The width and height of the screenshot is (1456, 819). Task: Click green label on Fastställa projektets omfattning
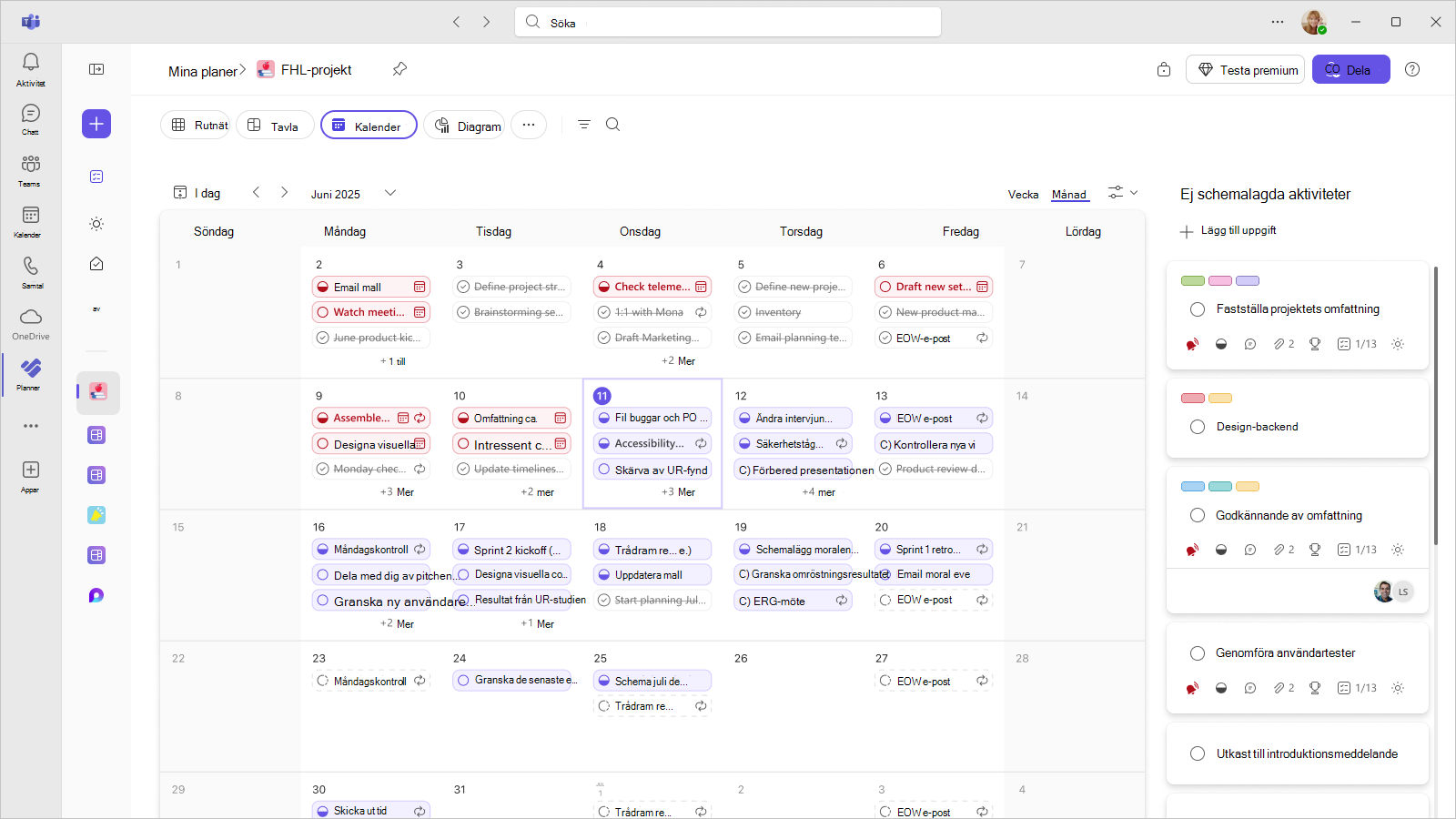coord(1192,280)
